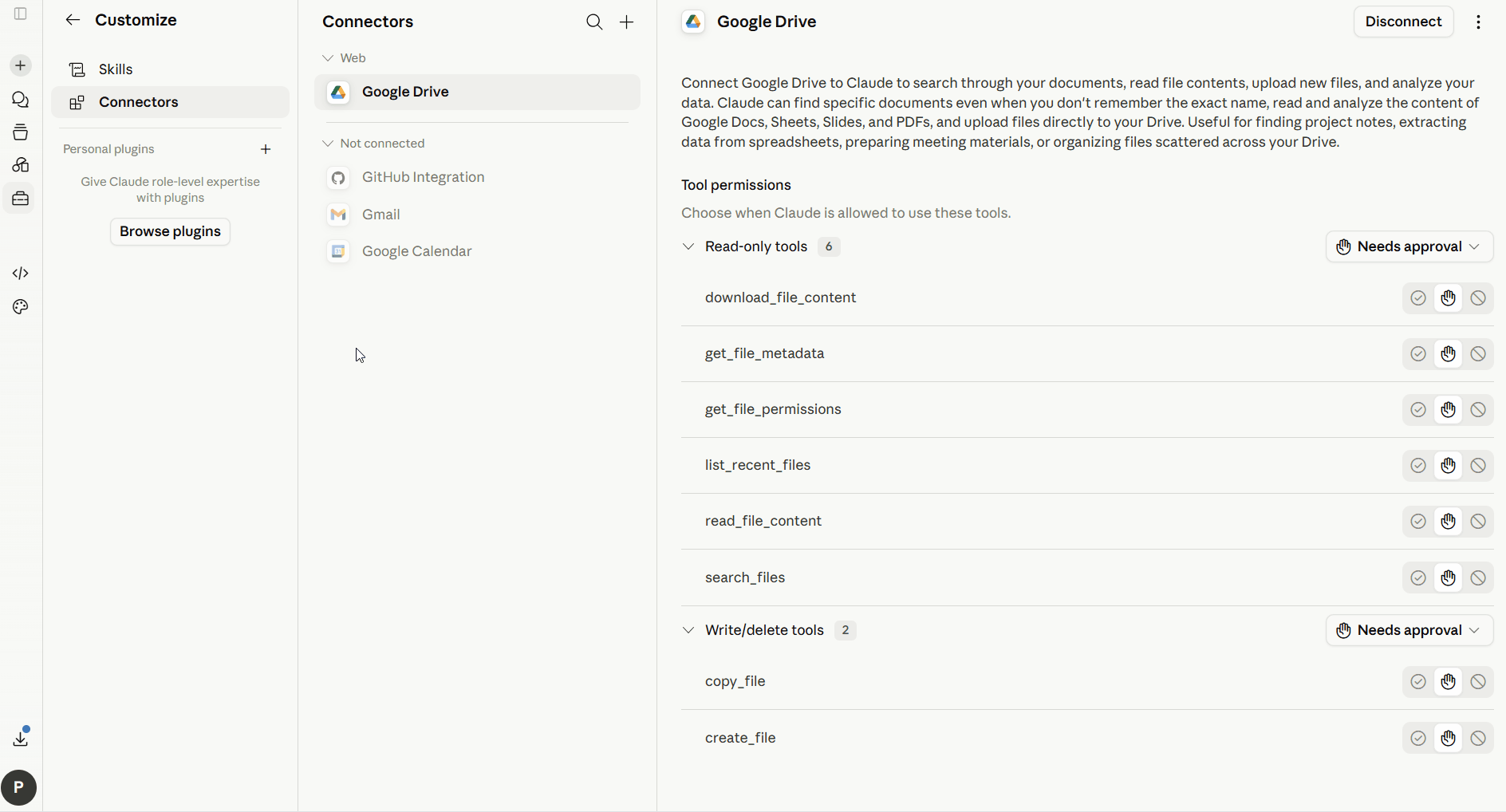Open the Google Drive more options menu

click(1478, 22)
